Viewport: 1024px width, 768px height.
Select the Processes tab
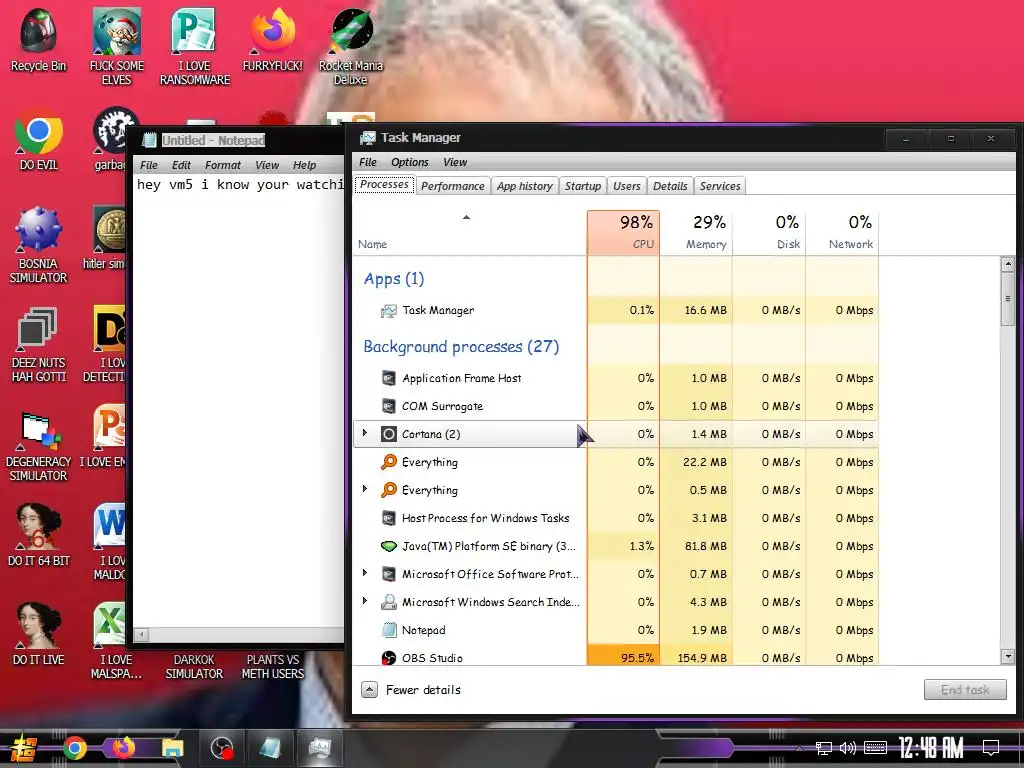[x=384, y=185]
